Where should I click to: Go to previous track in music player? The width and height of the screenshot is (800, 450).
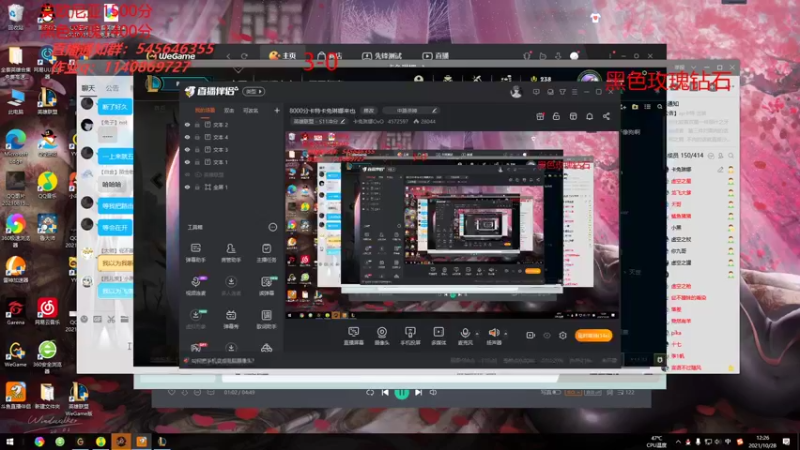point(385,392)
